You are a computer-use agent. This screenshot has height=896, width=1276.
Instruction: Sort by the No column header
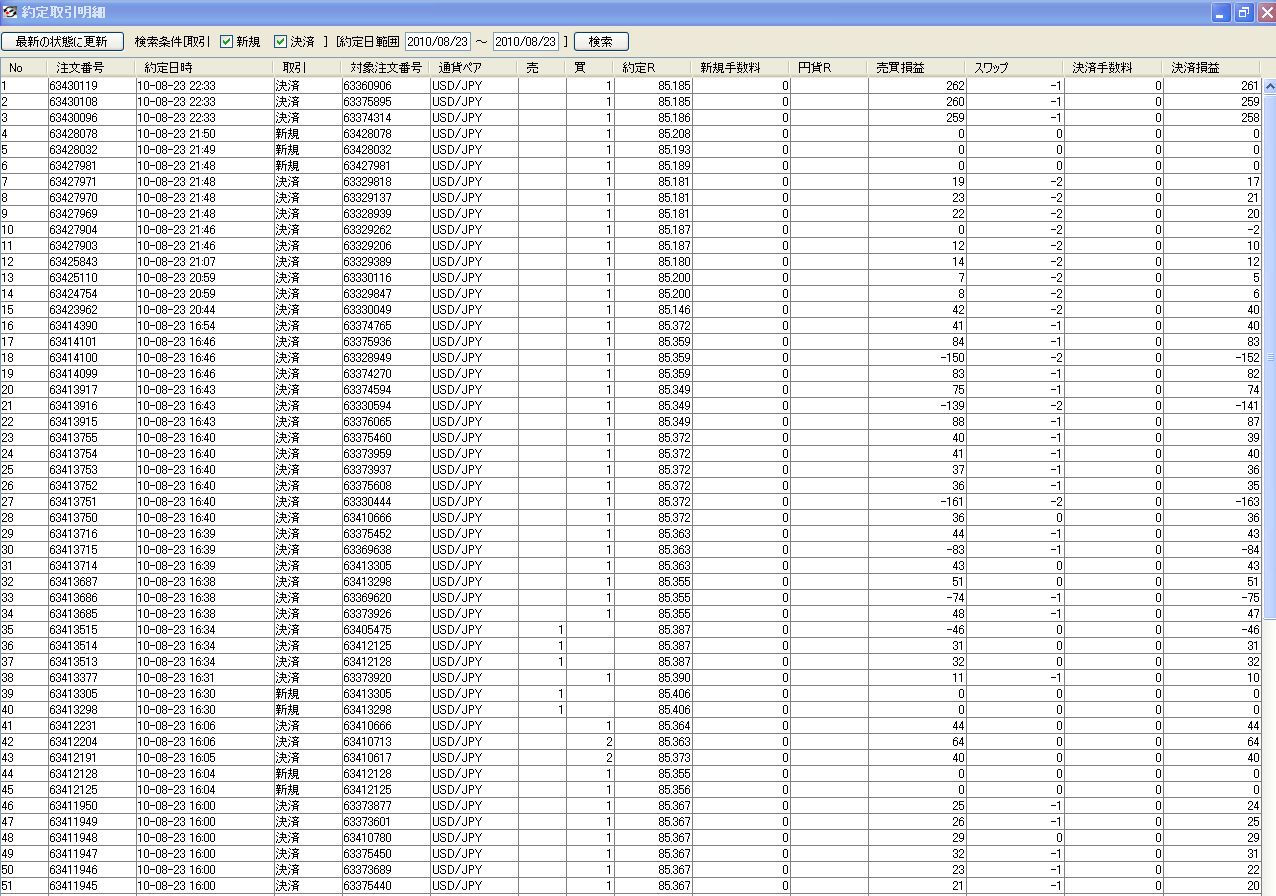pyautogui.click(x=24, y=68)
